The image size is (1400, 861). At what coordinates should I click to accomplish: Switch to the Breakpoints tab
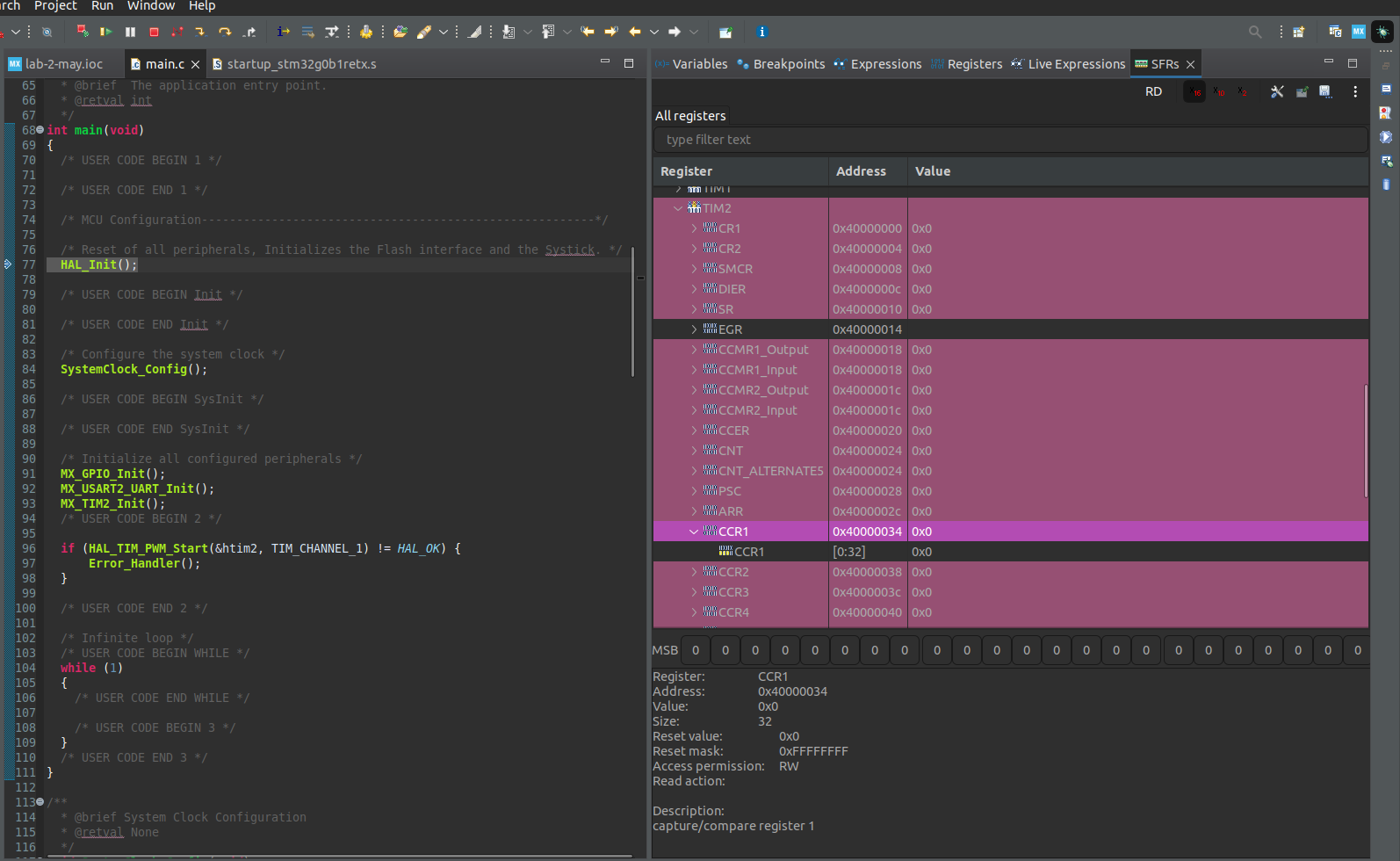(781, 64)
